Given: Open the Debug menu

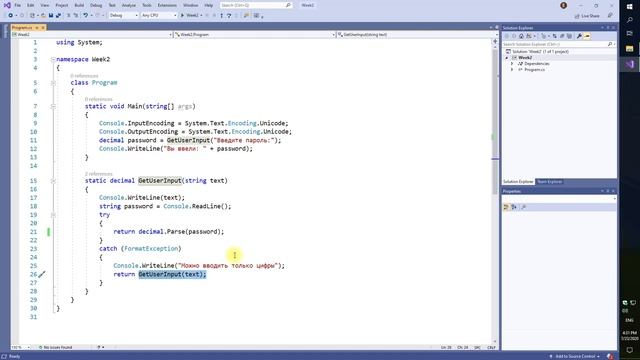Looking at the screenshot, I should [96, 5].
